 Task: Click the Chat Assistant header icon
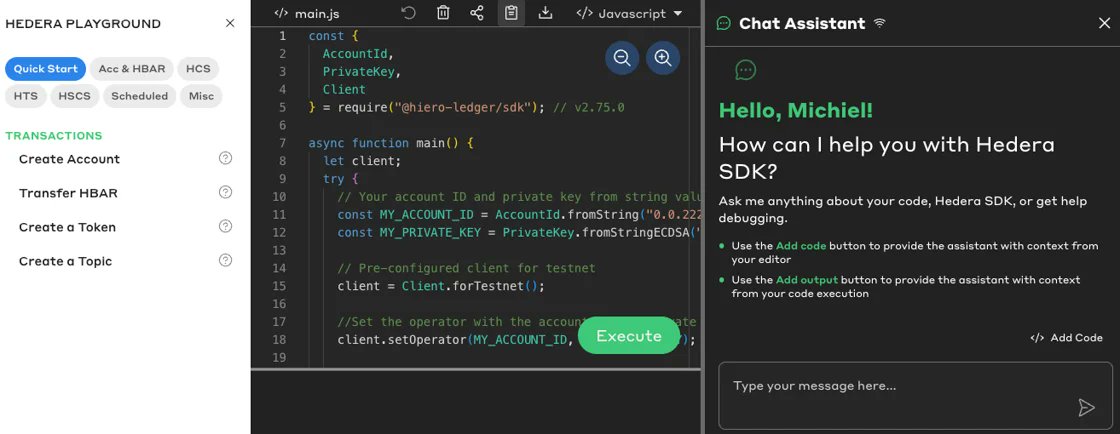pyautogui.click(x=724, y=24)
